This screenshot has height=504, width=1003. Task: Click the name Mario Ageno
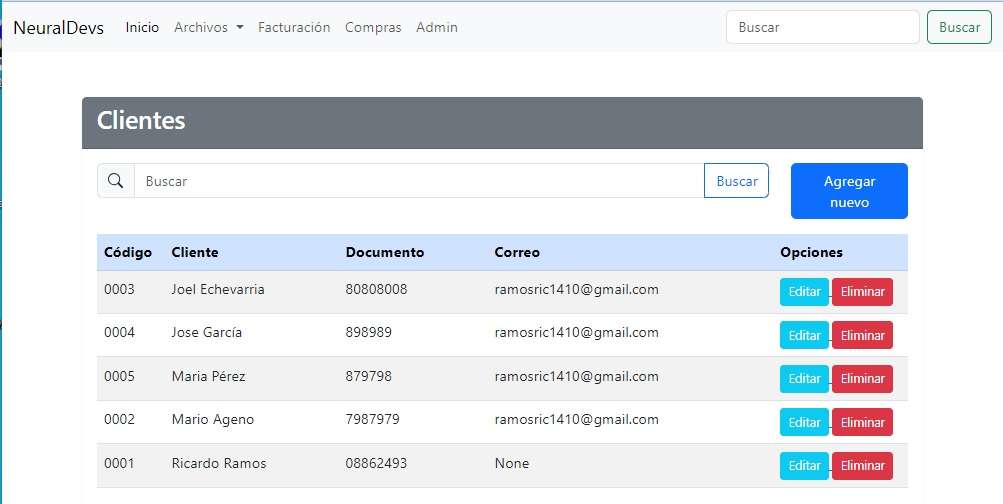[x=212, y=420]
